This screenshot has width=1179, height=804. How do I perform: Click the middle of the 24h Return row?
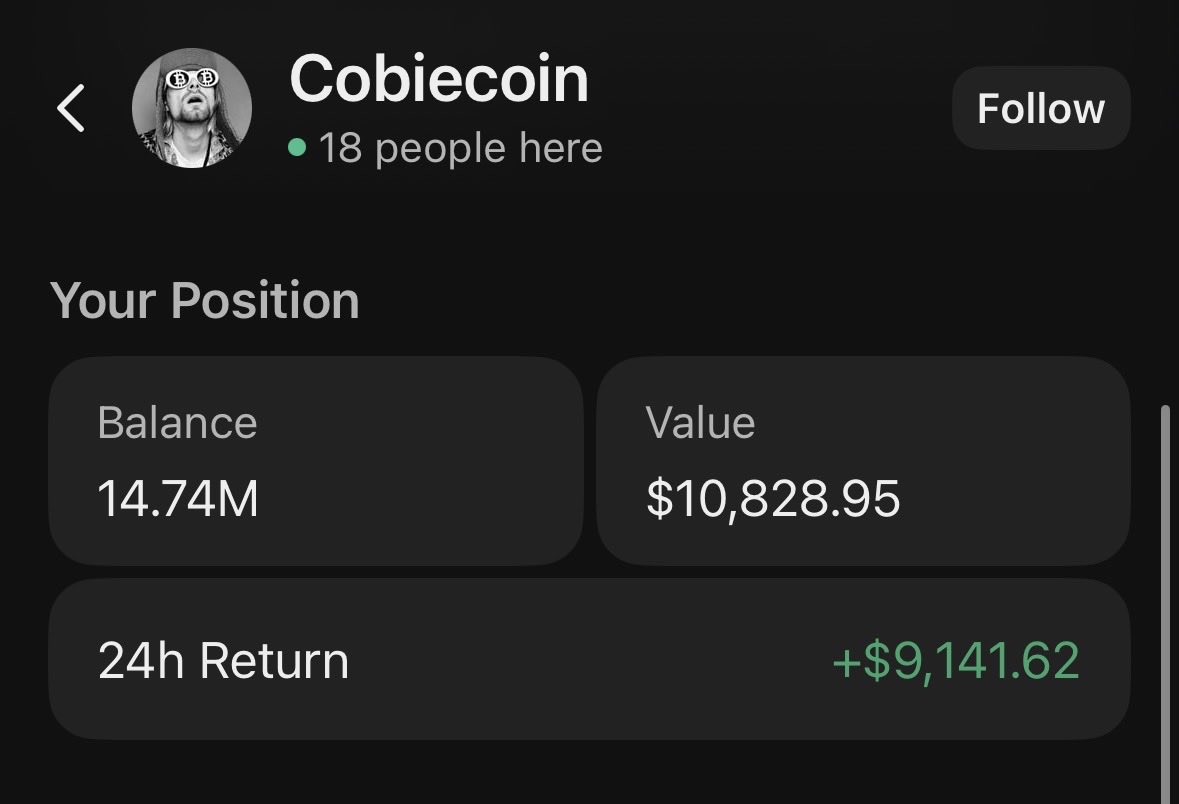(x=589, y=661)
